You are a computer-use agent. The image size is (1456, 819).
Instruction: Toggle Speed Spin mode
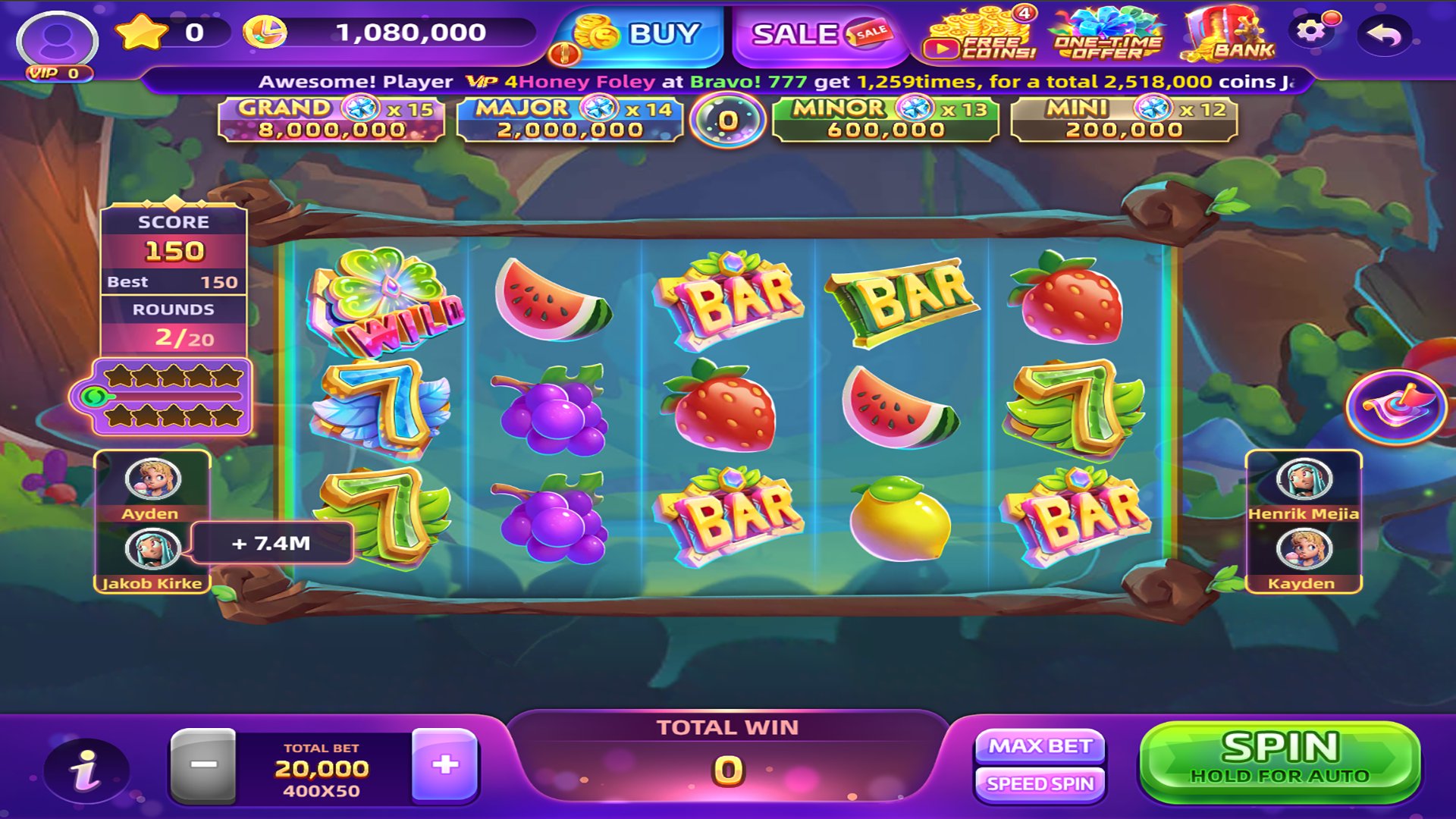pyautogui.click(x=1040, y=784)
